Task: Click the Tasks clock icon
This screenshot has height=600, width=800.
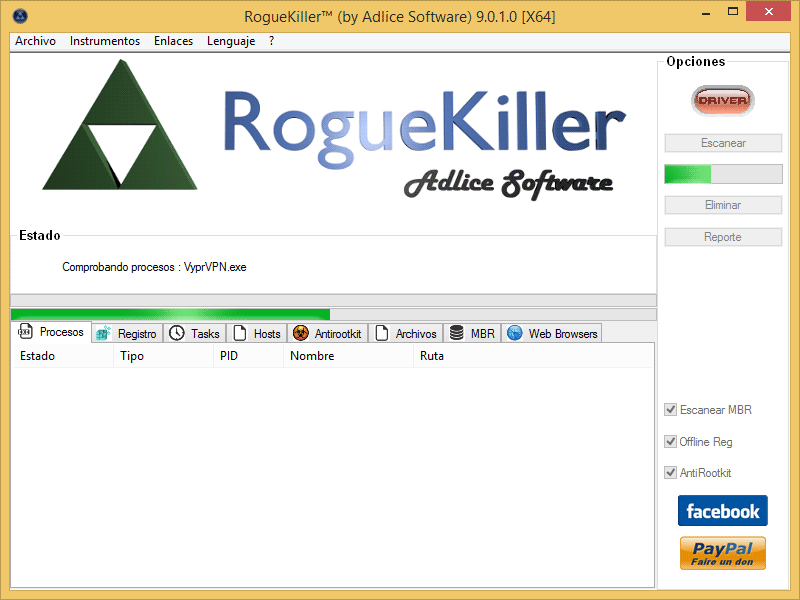Action: (x=177, y=334)
